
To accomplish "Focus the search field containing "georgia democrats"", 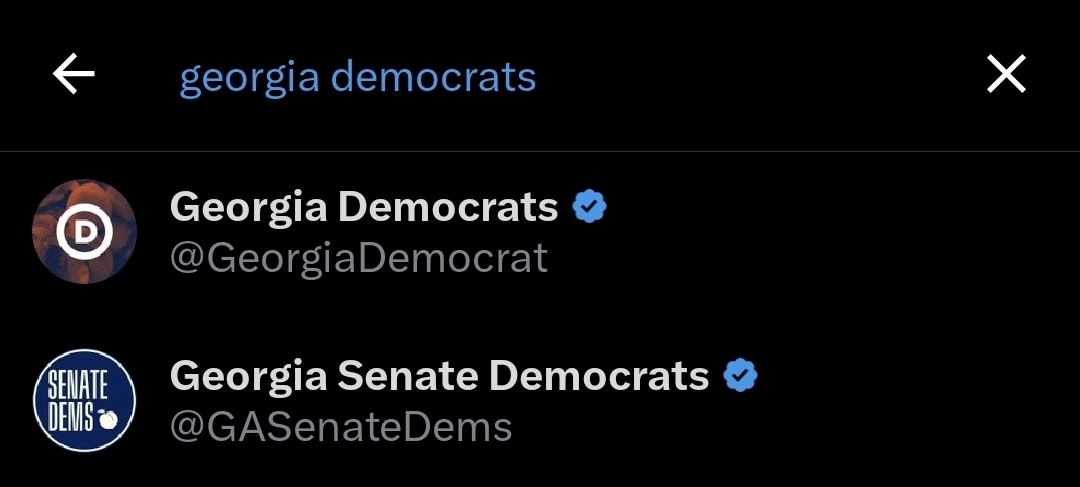I will pos(358,77).
